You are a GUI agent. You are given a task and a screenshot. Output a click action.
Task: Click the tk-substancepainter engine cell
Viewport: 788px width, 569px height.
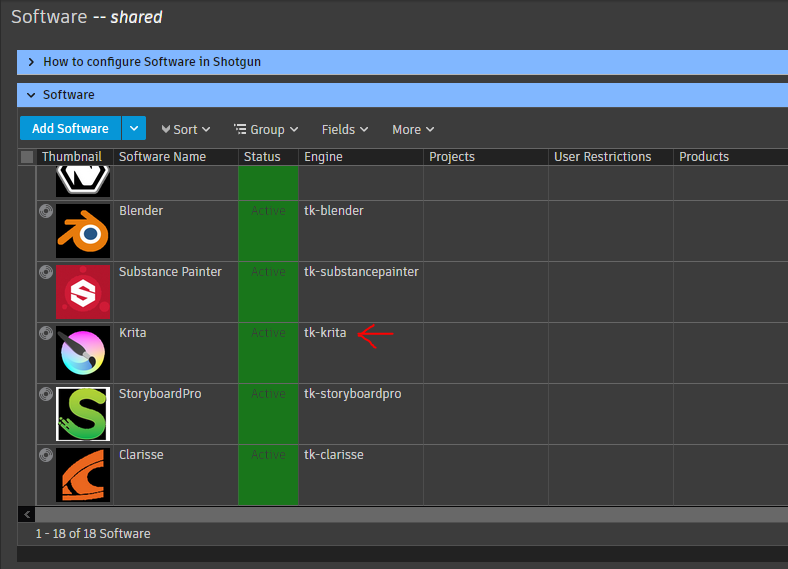pyautogui.click(x=361, y=292)
